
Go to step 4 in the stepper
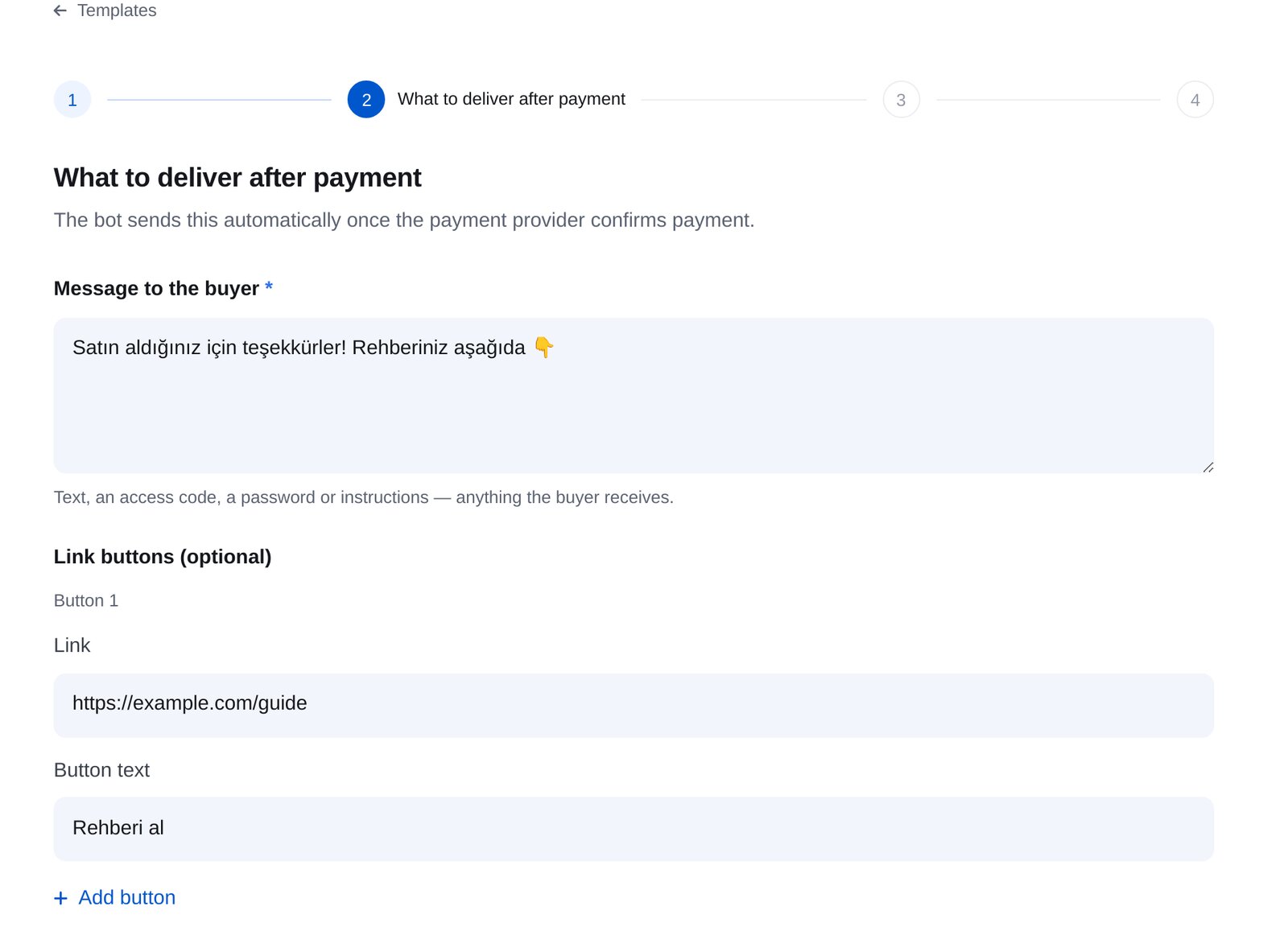(x=1195, y=100)
